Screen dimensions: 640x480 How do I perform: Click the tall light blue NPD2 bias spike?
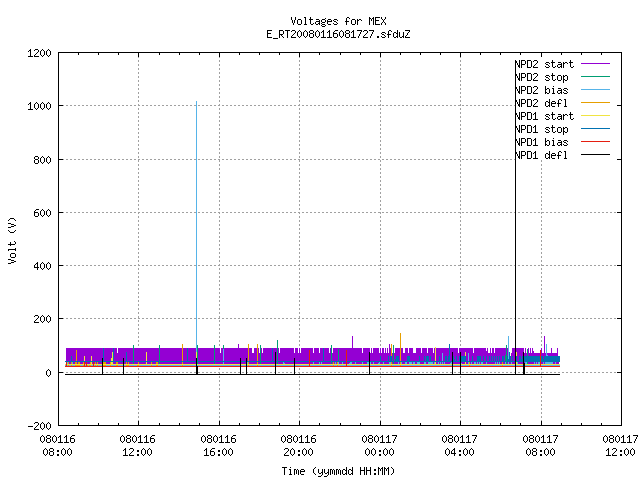pos(196,224)
